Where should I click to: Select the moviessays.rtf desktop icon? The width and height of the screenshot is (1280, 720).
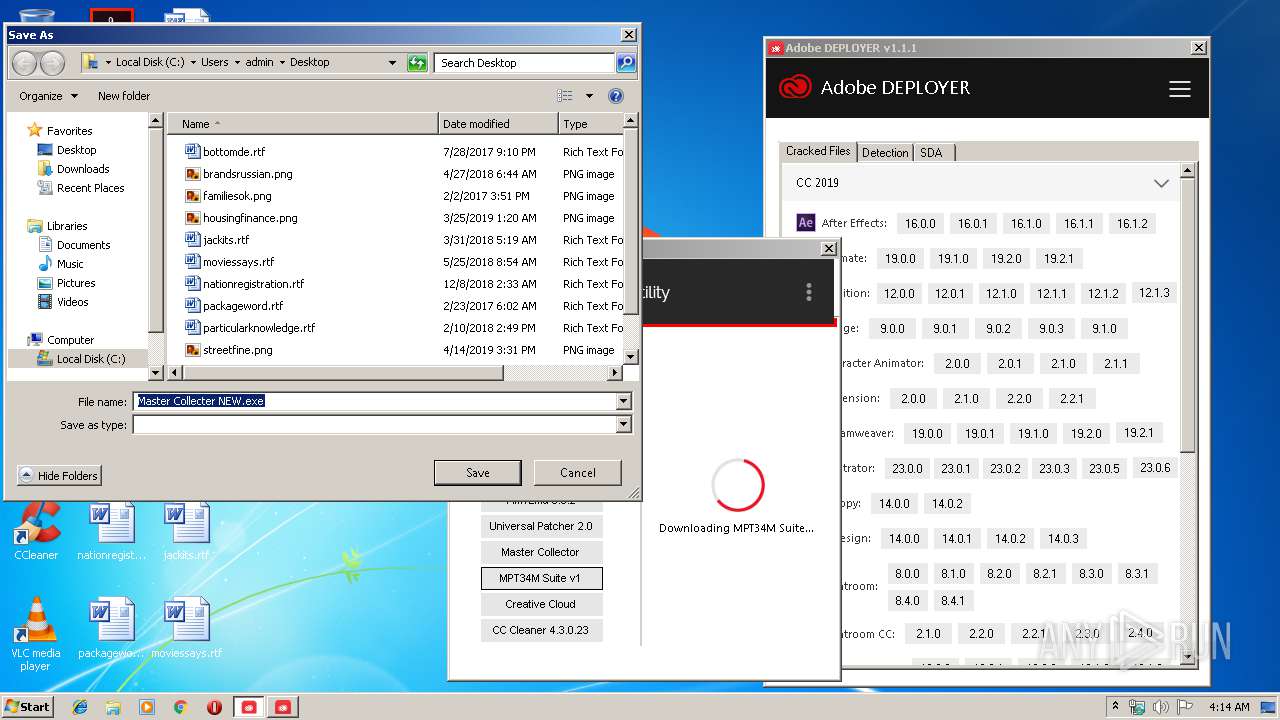click(x=187, y=629)
